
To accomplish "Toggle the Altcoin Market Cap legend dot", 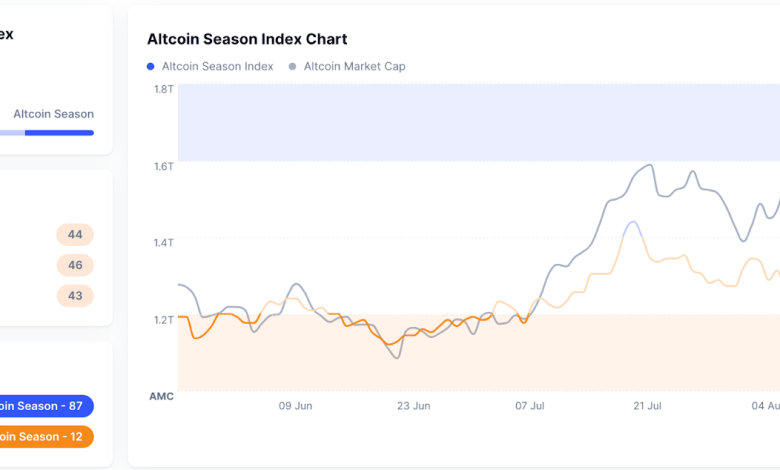I will [292, 67].
